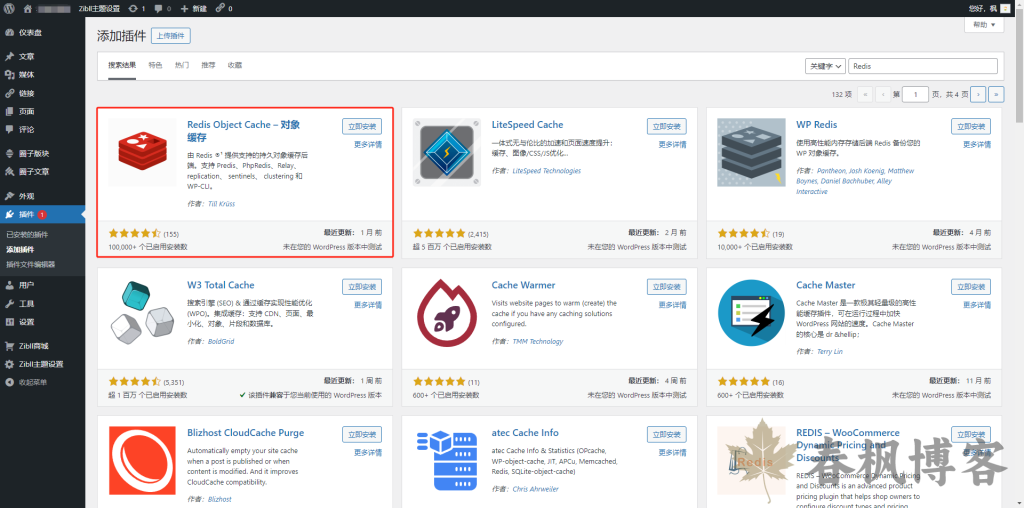Install atec Cache Info with 立即安装
This screenshot has height=508, width=1024.
667,434
